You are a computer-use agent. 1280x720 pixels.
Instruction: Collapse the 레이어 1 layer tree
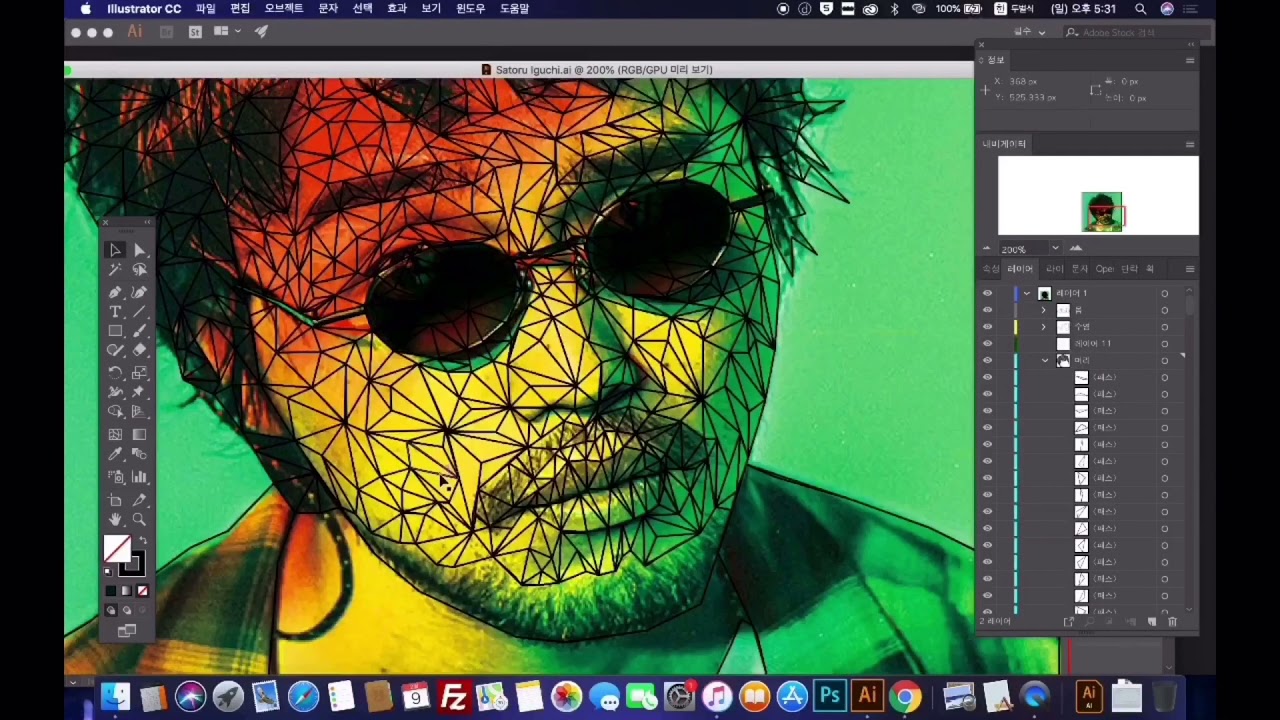1027,293
